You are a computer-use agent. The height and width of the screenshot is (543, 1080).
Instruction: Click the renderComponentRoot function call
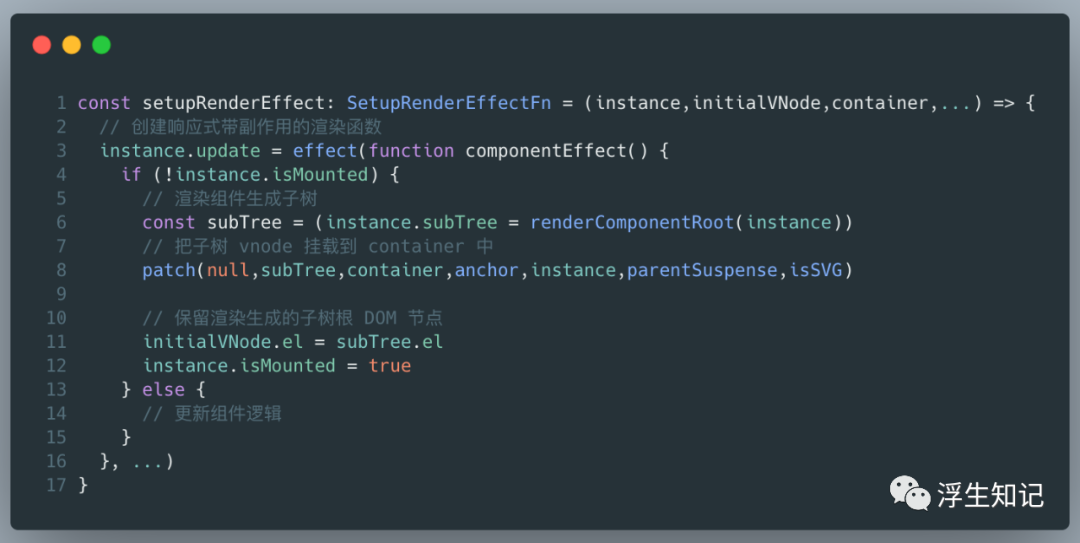(632, 222)
